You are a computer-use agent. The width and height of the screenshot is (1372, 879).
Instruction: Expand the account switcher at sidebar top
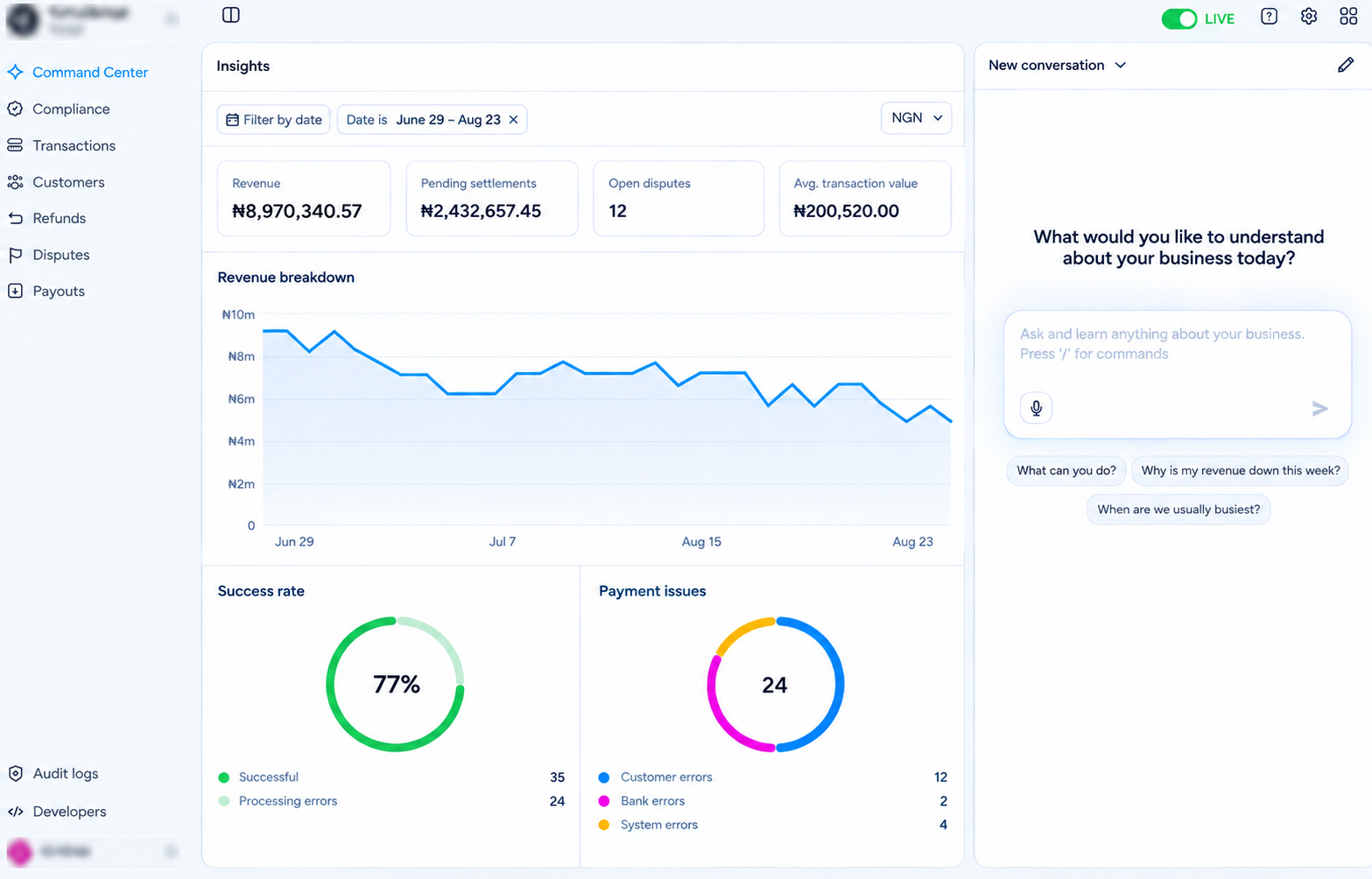pyautogui.click(x=172, y=19)
